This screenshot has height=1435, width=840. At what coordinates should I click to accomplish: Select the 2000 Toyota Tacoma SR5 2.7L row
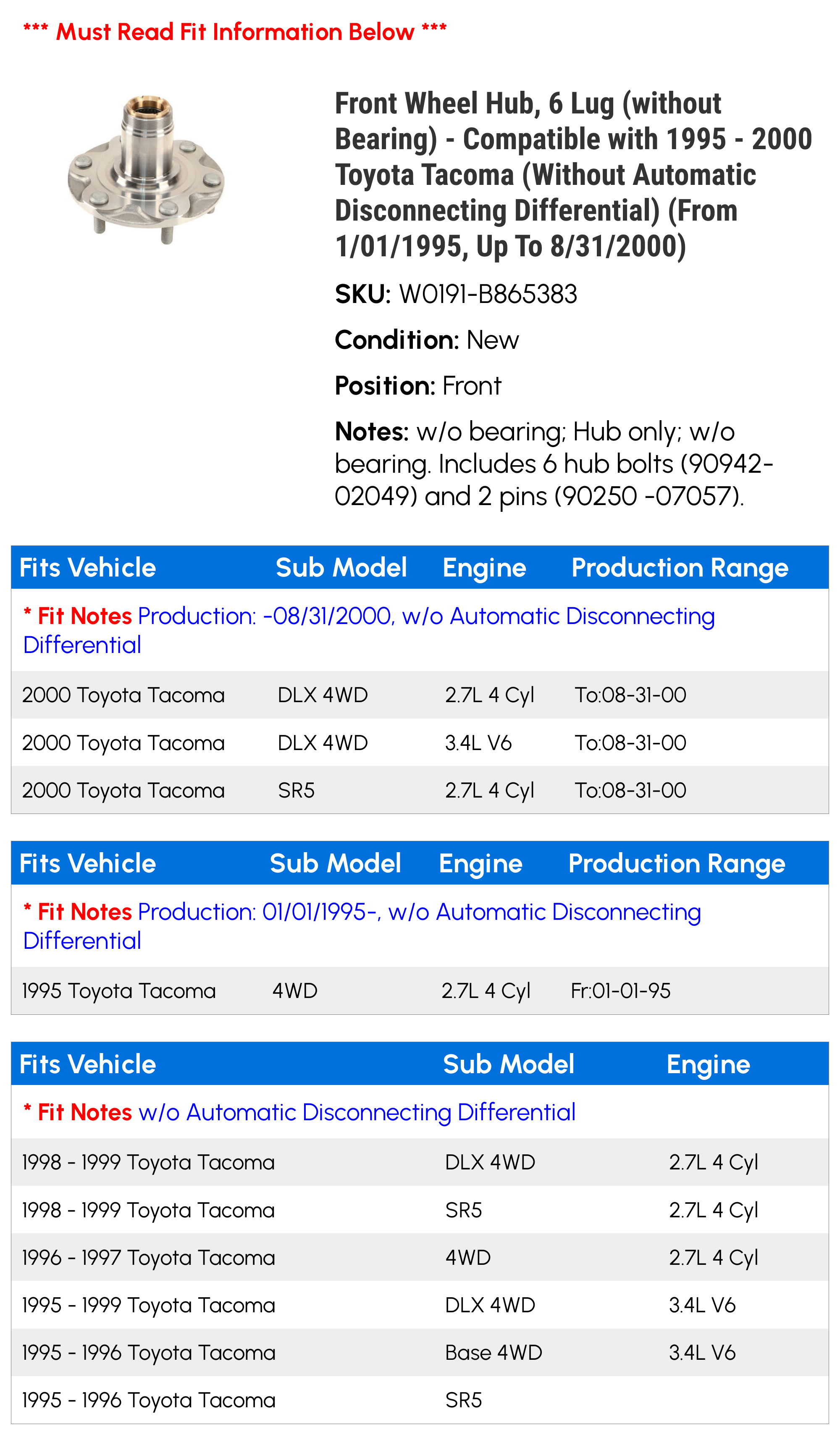point(420,790)
